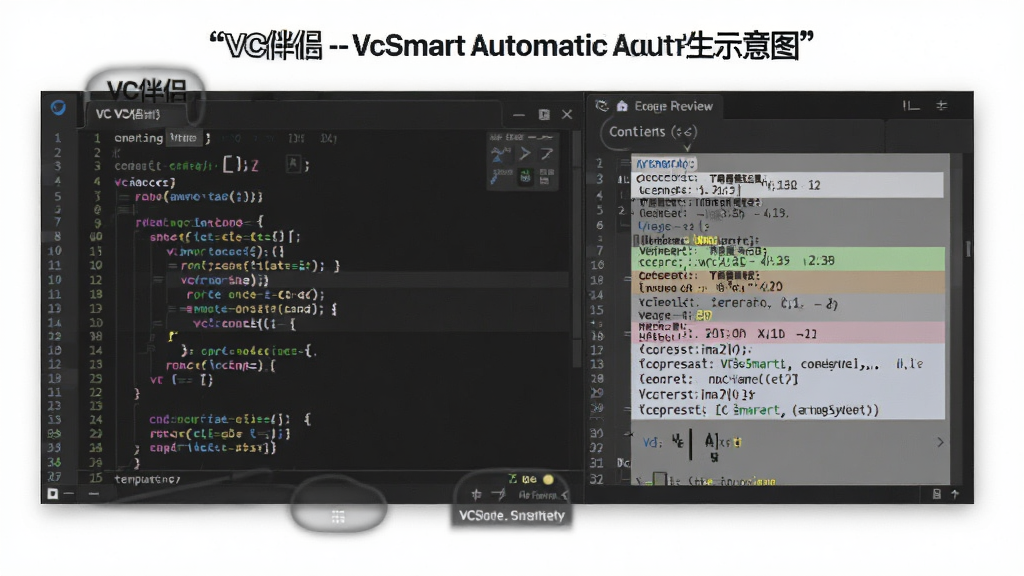Click the step-over arrow icon in the floating toolbar
1024x576 pixels.
pyautogui.click(x=547, y=153)
